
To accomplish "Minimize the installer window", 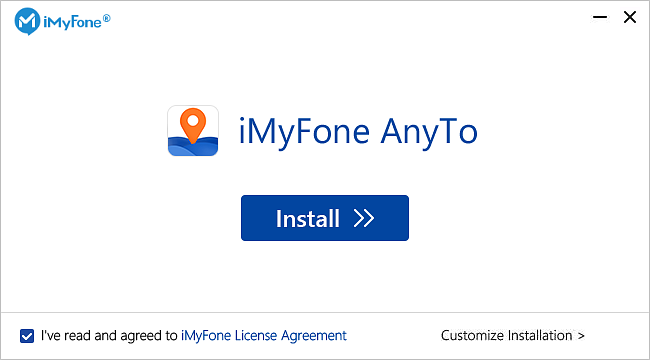I will (x=600, y=17).
